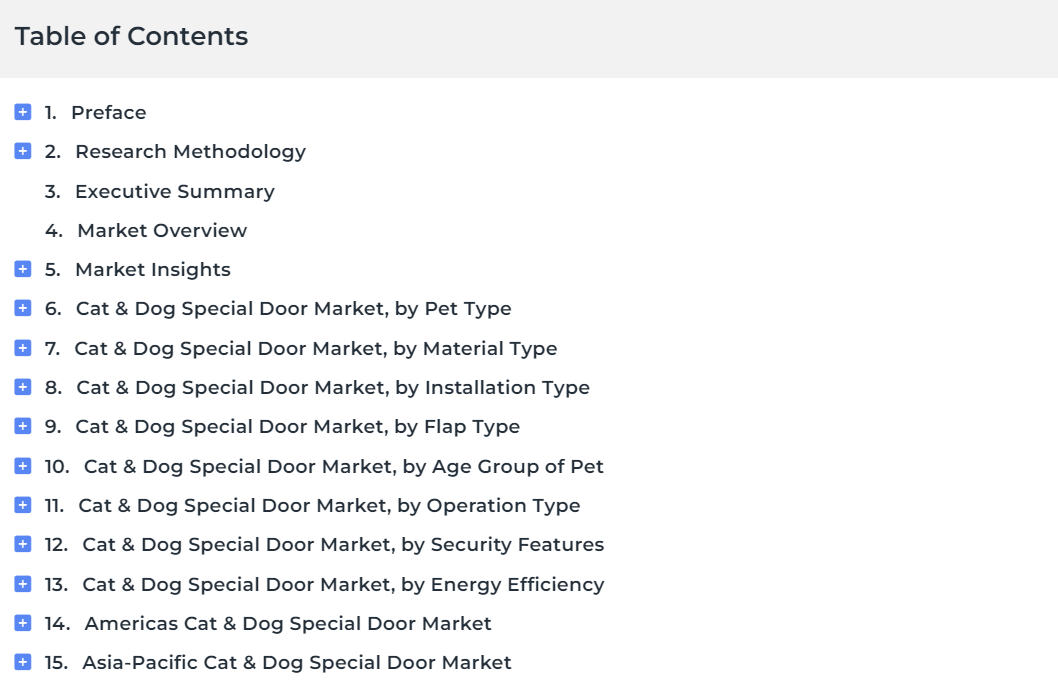This screenshot has width=1058, height=682.
Task: Expand plus icon beside by Security Features
Action: pos(23,544)
